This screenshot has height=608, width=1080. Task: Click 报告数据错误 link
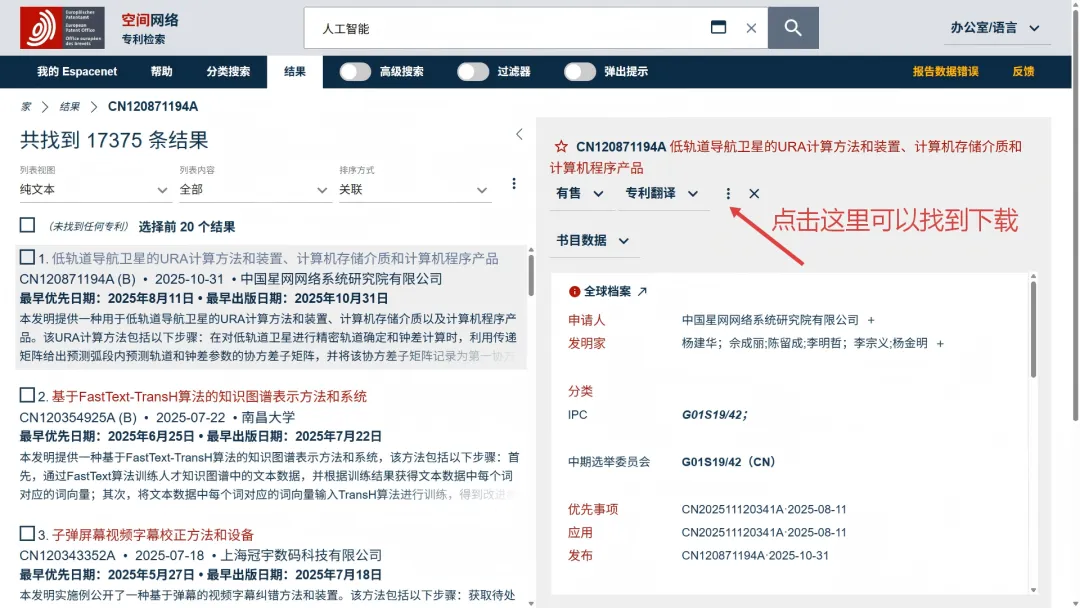[x=946, y=72]
